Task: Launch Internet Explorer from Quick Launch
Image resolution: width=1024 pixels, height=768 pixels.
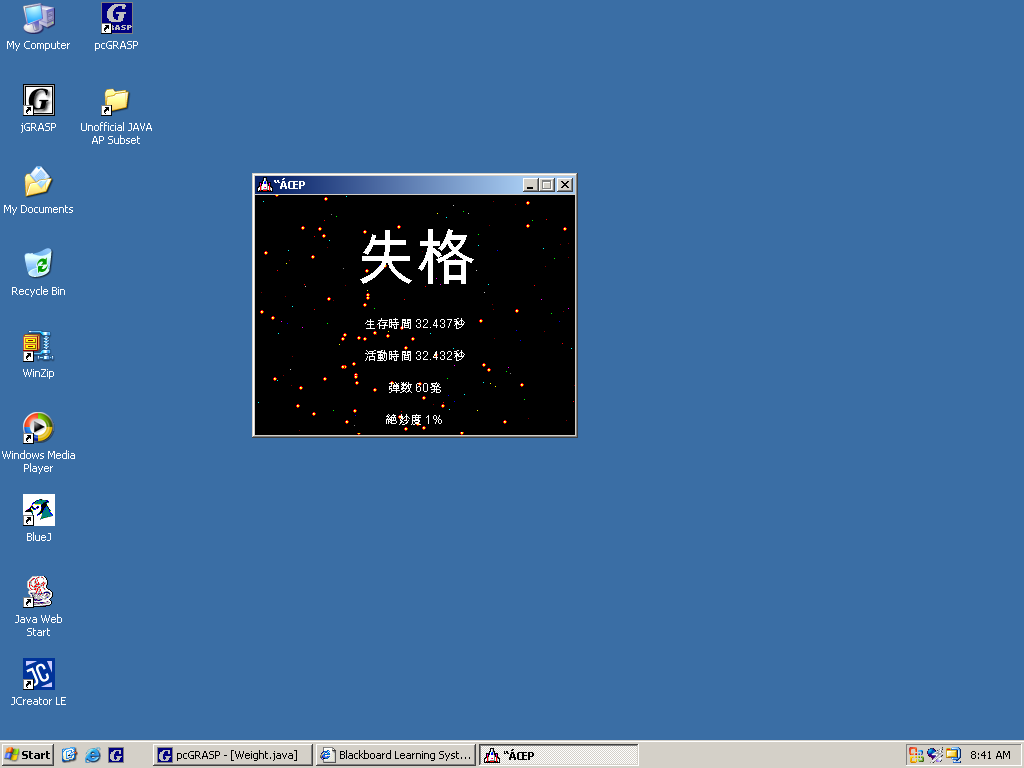Action: click(93, 755)
